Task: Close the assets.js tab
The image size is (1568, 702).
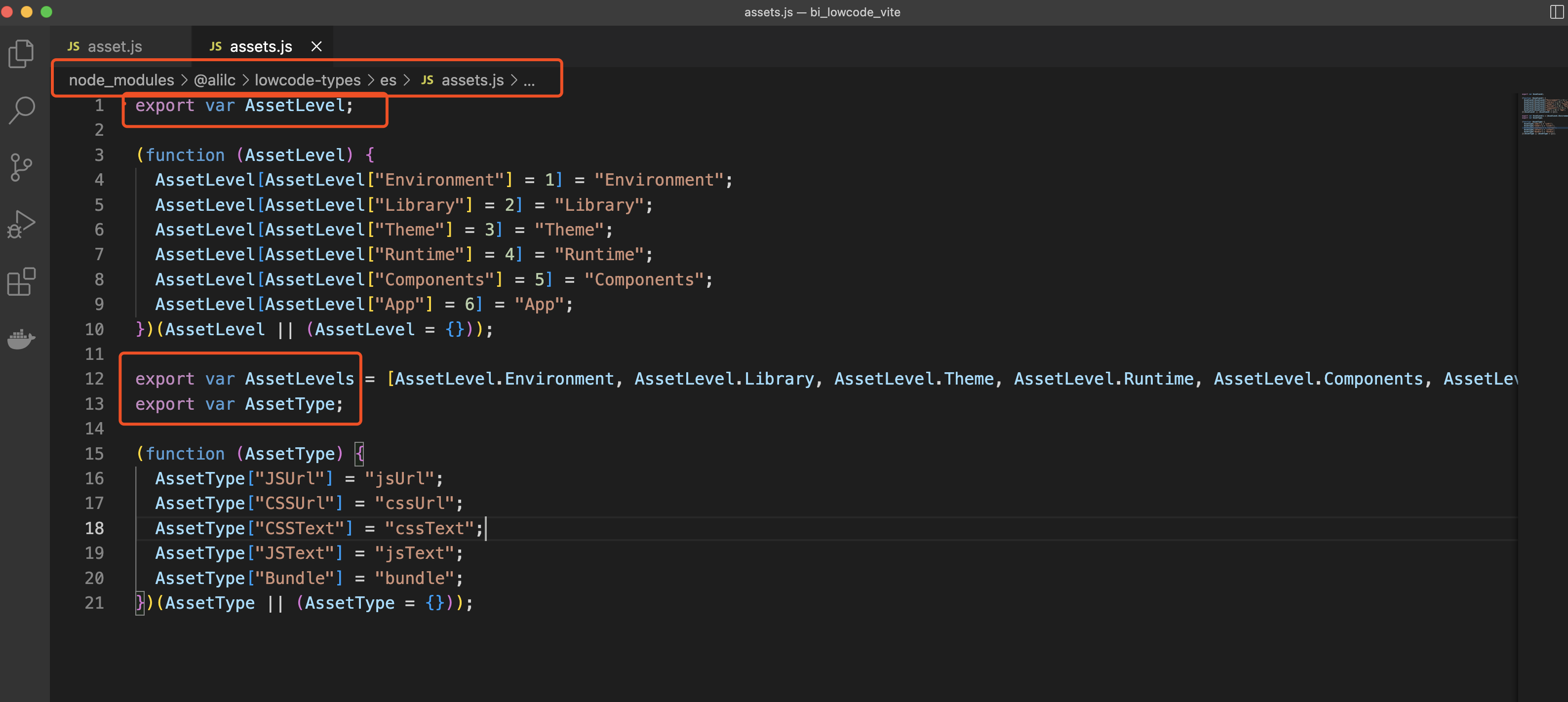Action: [316, 45]
